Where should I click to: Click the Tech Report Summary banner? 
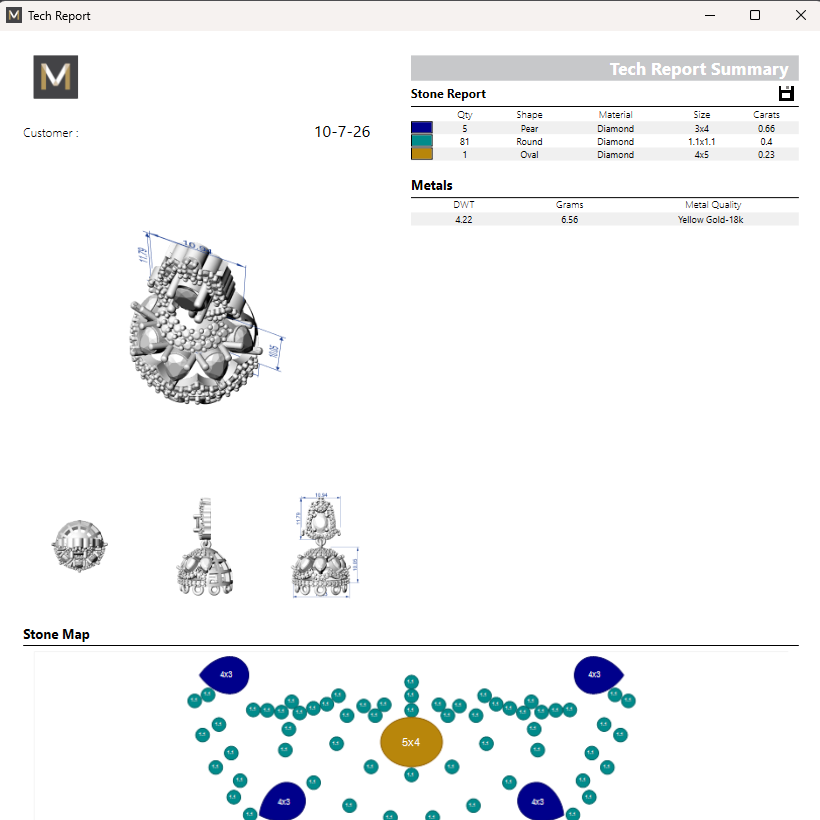605,68
